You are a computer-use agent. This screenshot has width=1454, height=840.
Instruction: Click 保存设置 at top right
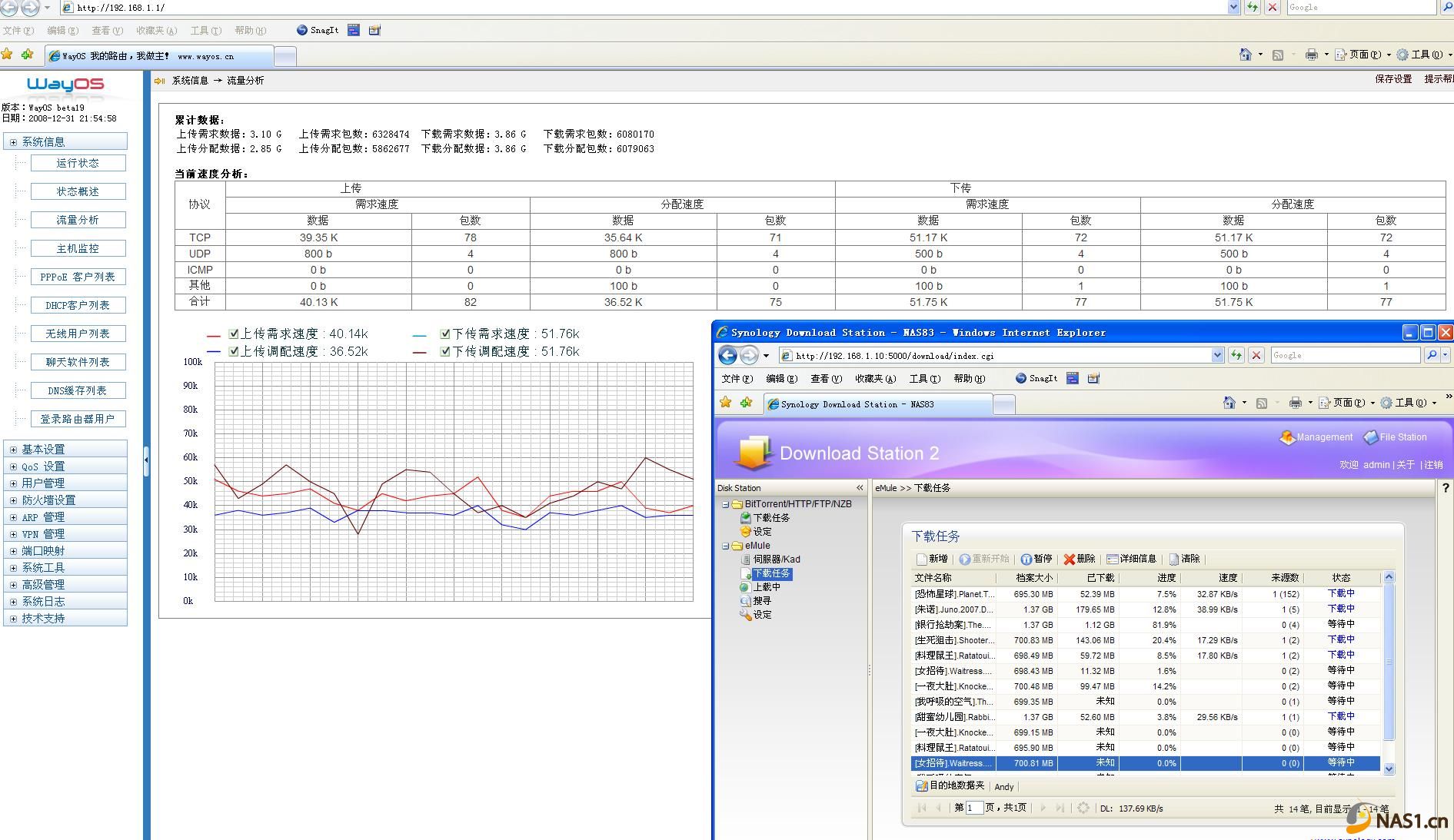coord(1393,79)
